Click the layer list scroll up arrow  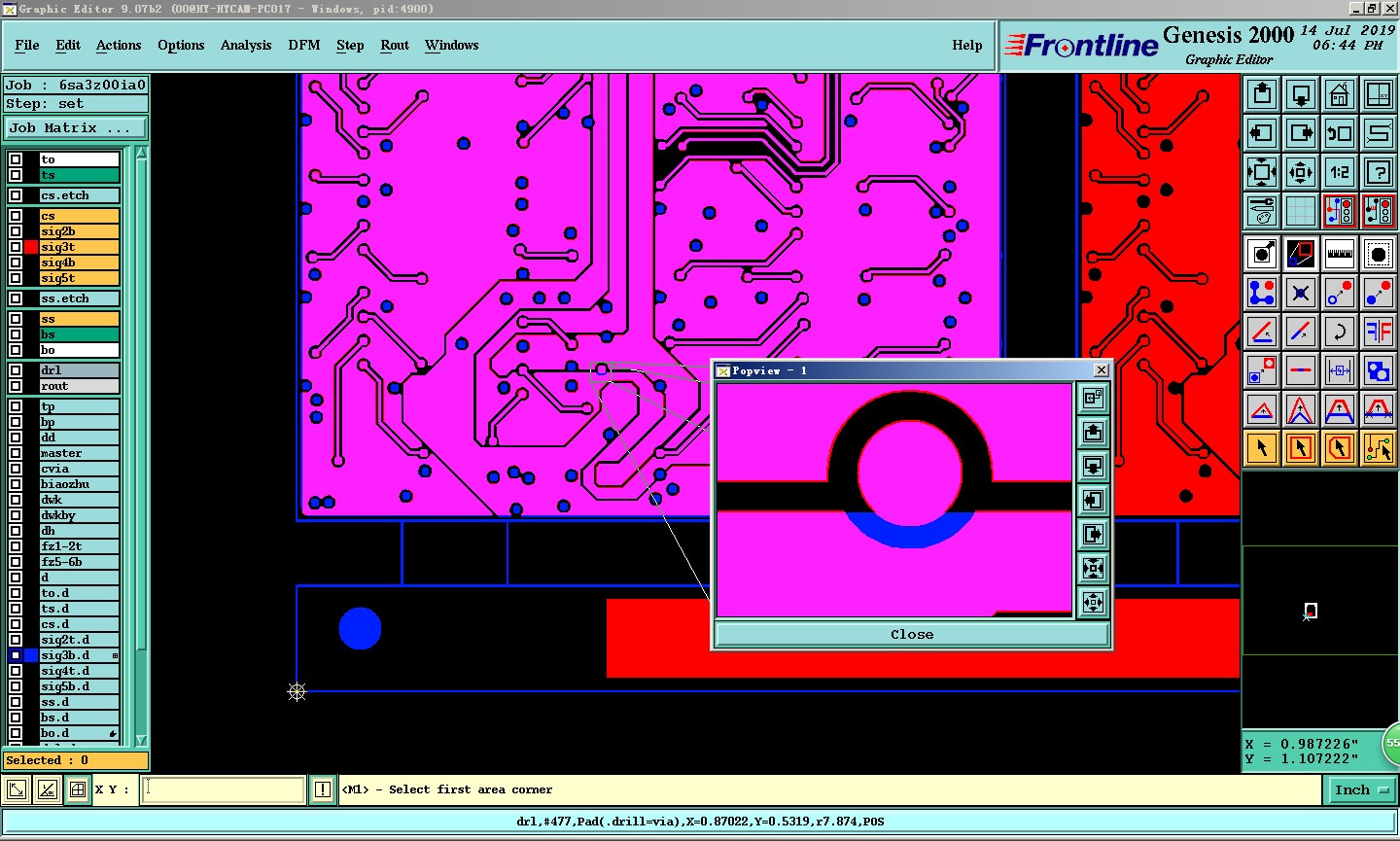click(x=142, y=153)
